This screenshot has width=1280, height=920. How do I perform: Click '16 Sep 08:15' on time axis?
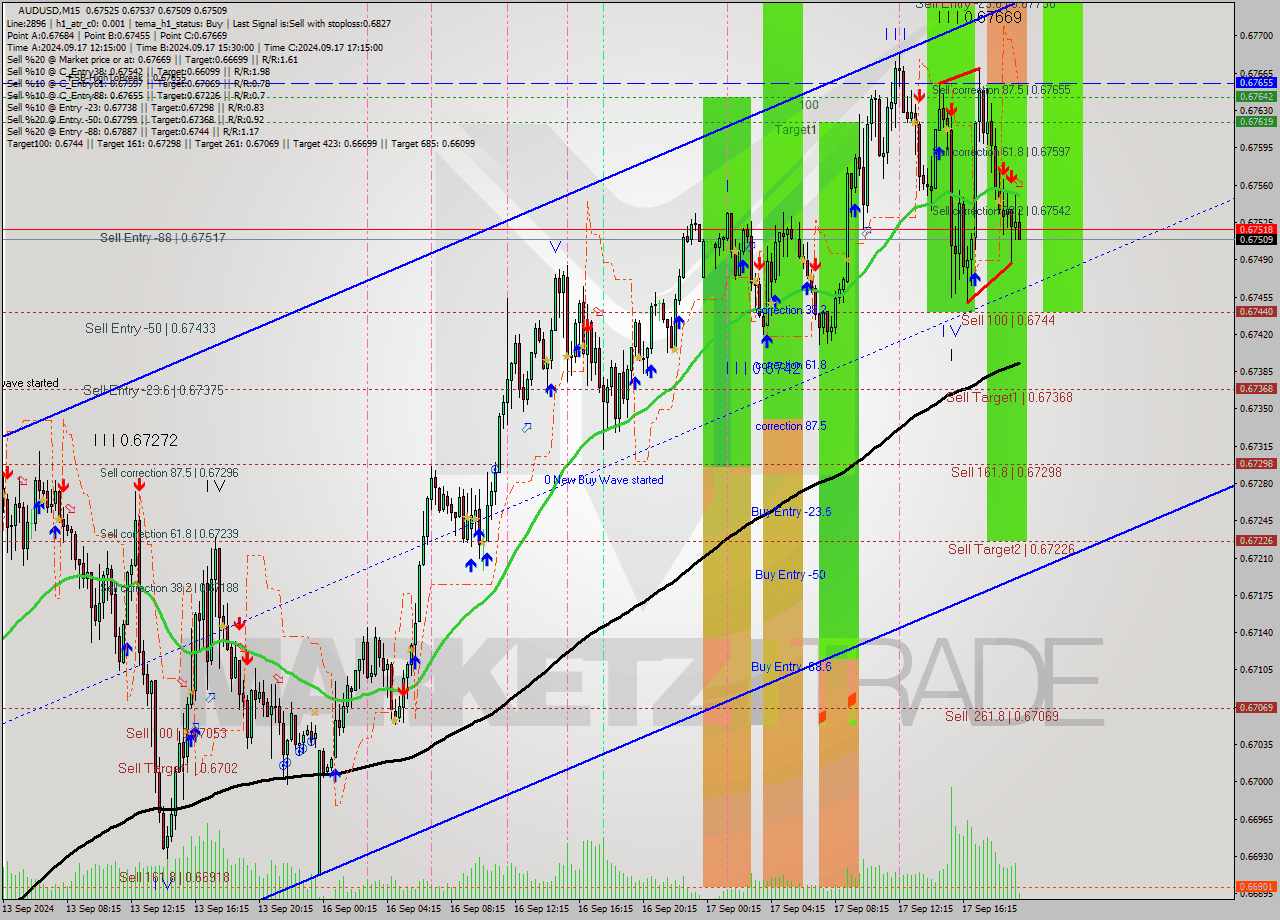pyautogui.click(x=477, y=910)
